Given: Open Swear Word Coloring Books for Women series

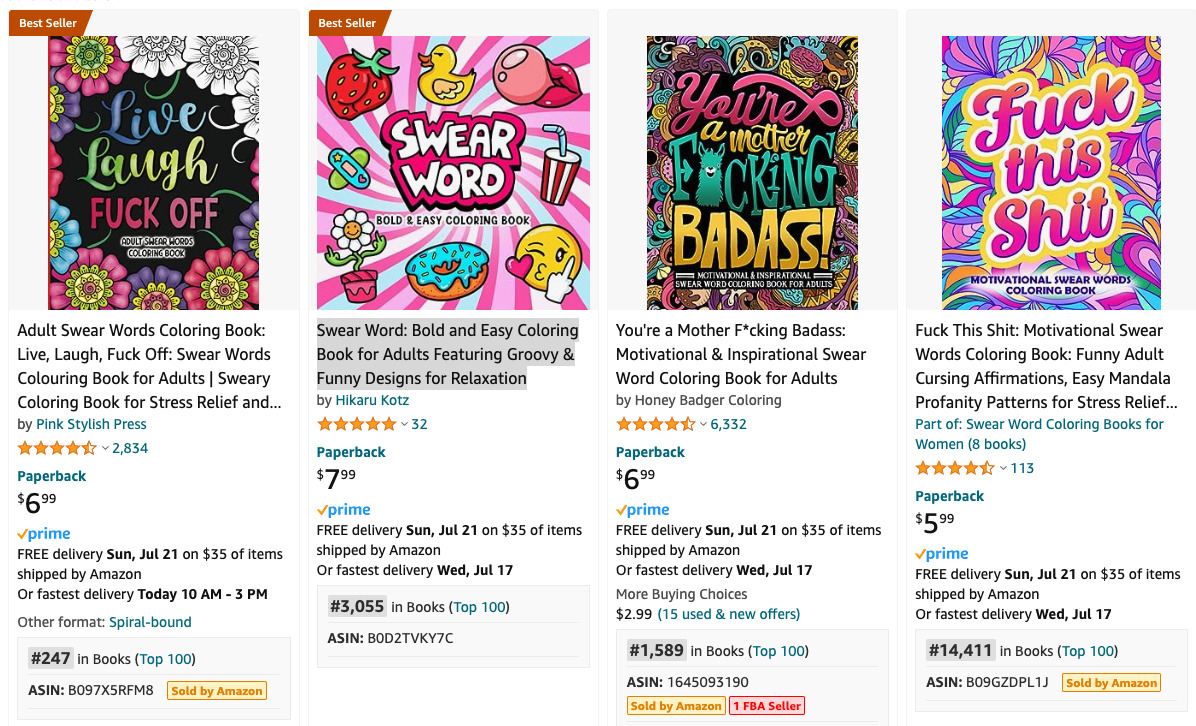Looking at the screenshot, I should click(x=1040, y=434).
